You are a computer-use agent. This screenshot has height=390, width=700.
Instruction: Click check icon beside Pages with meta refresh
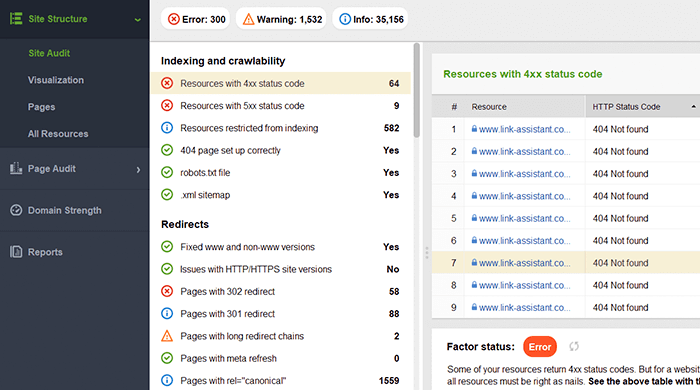click(x=167, y=358)
